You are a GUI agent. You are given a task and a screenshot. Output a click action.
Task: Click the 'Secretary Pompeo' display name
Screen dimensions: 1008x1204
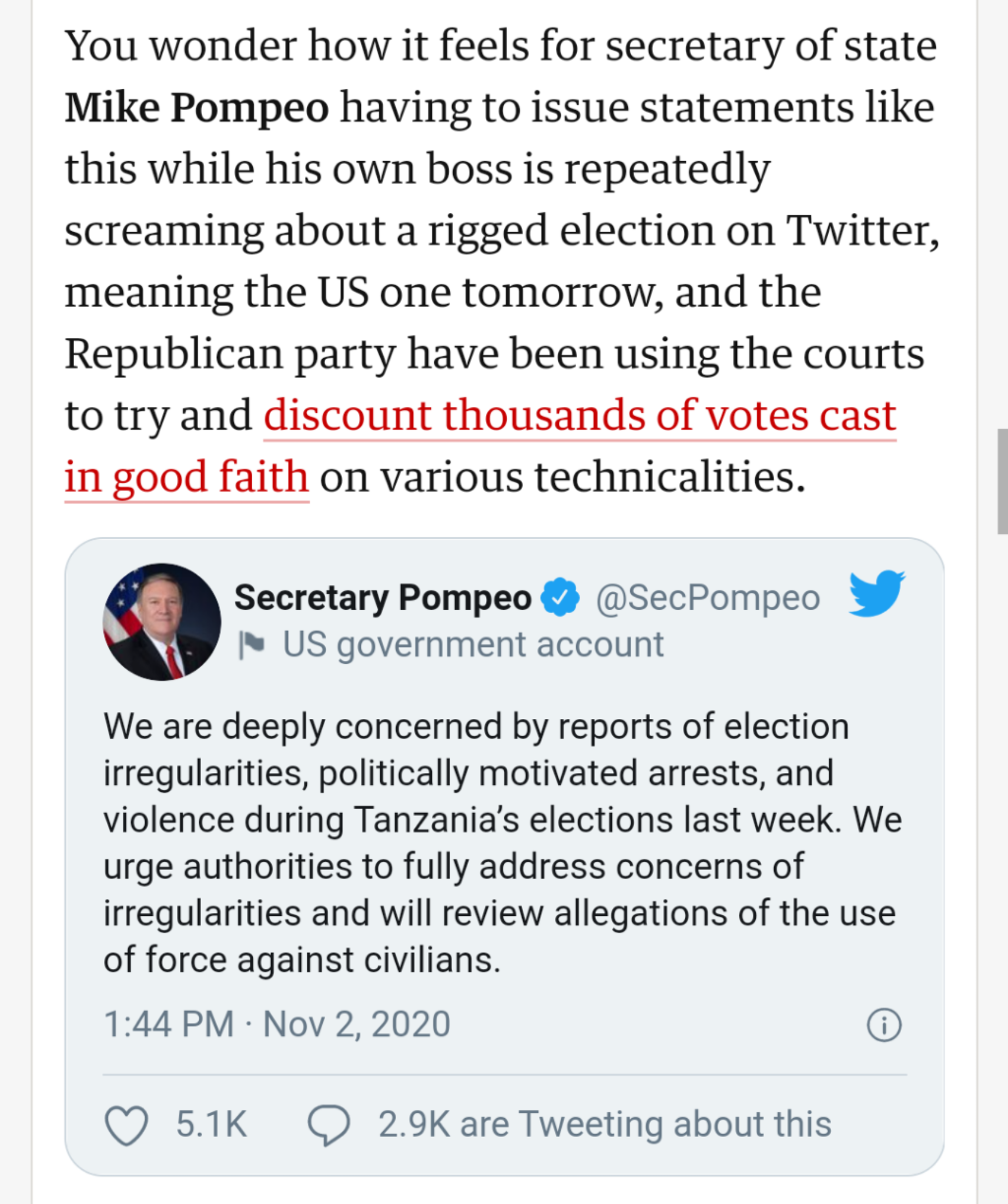point(383,598)
